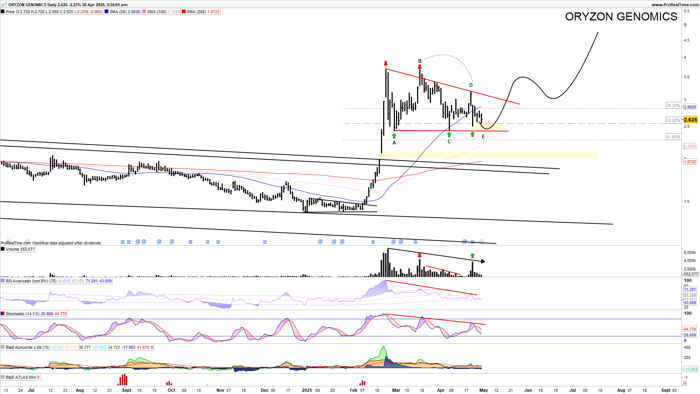This screenshot has height=394, width=700.
Task: Click the yellow 2.625 current price tag
Action: coord(690,120)
